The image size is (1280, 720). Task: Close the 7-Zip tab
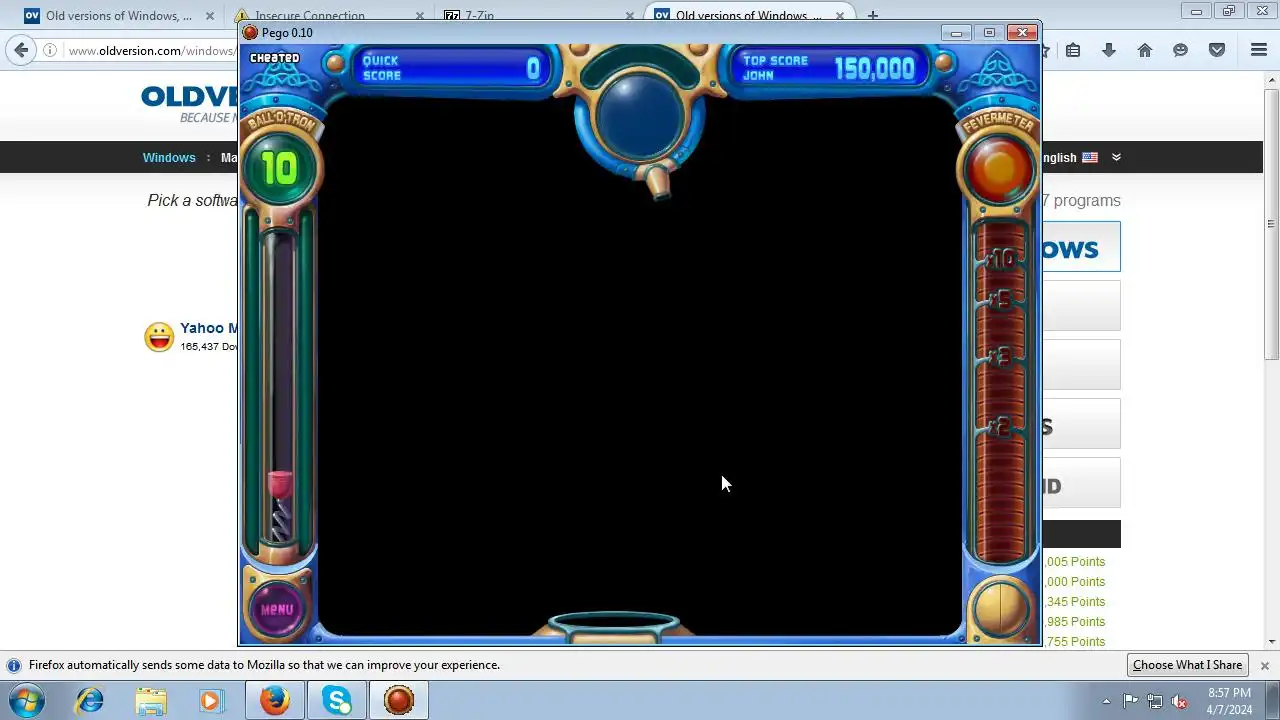pyautogui.click(x=630, y=16)
